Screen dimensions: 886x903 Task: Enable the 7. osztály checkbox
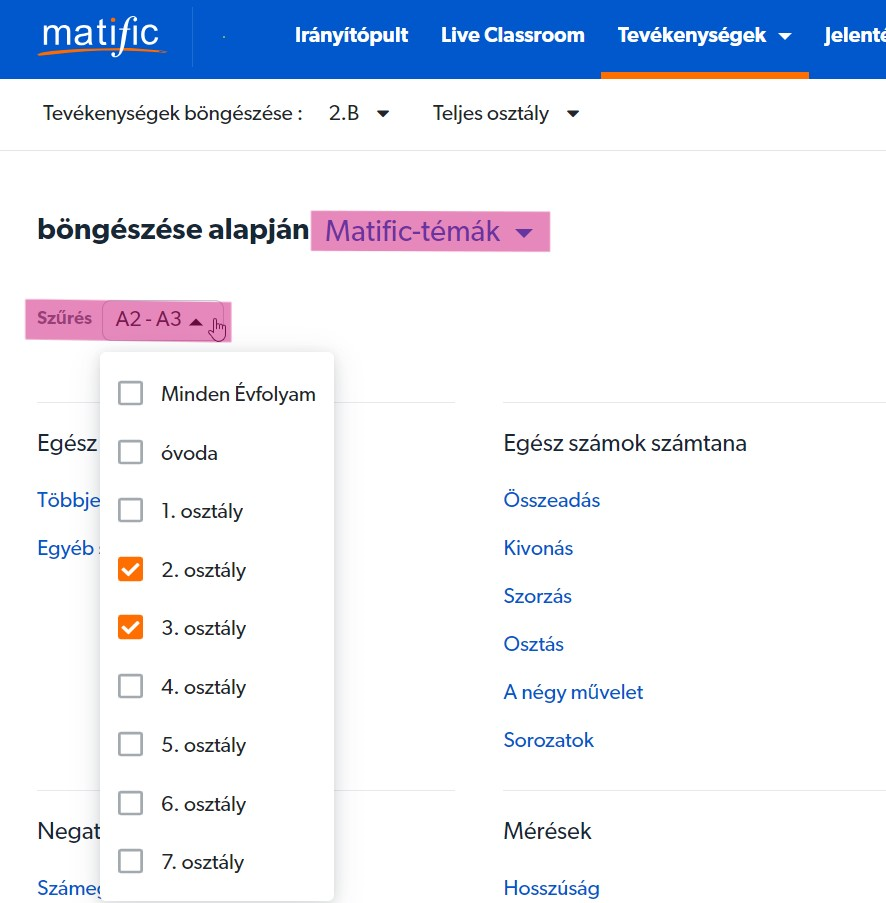tap(131, 862)
